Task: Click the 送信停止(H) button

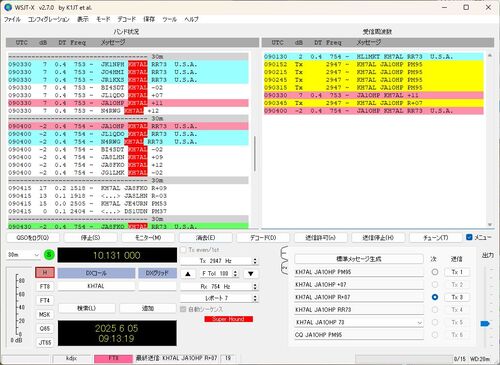Action: pyautogui.click(x=378, y=238)
